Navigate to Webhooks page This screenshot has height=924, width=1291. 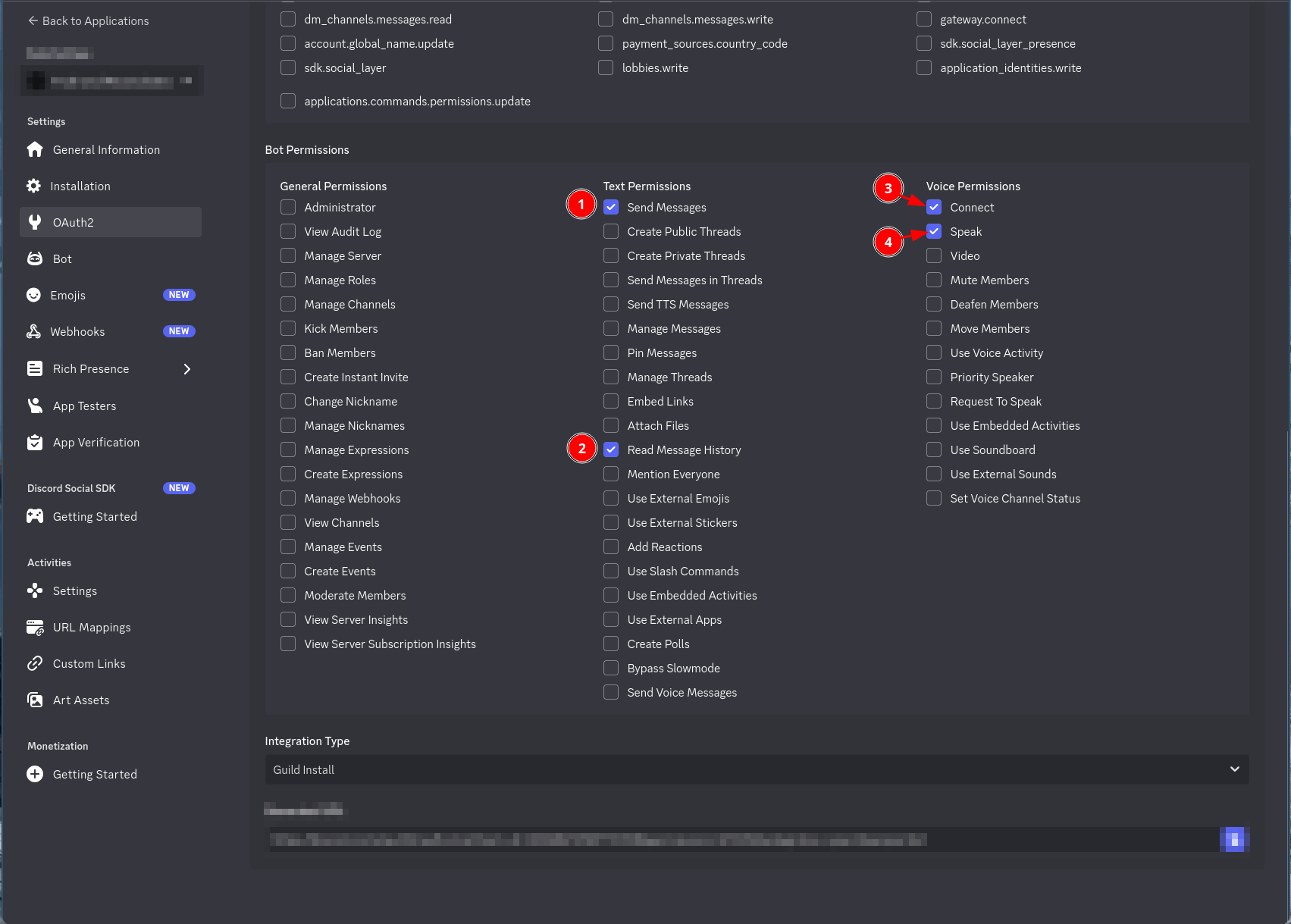tap(111, 331)
